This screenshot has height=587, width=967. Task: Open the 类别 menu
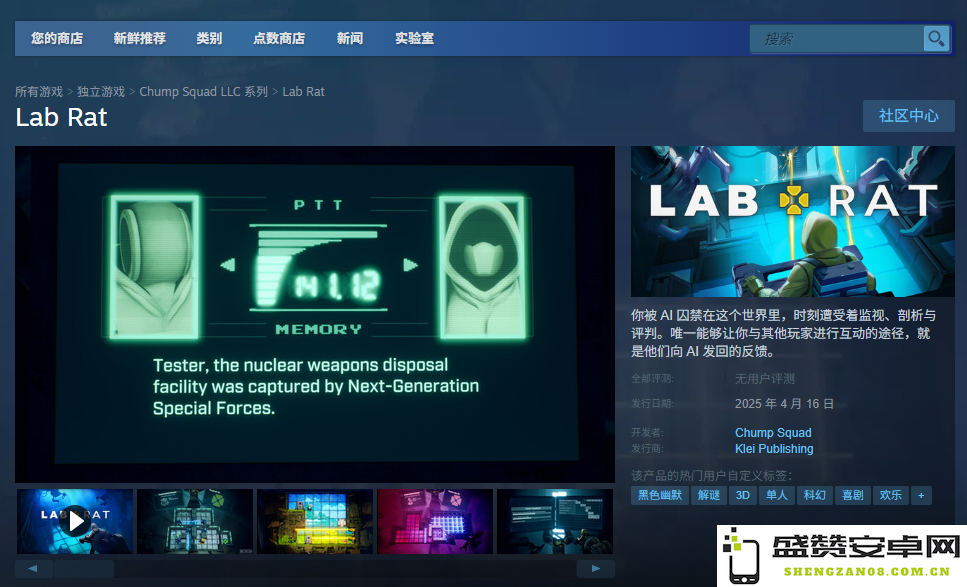click(x=209, y=38)
